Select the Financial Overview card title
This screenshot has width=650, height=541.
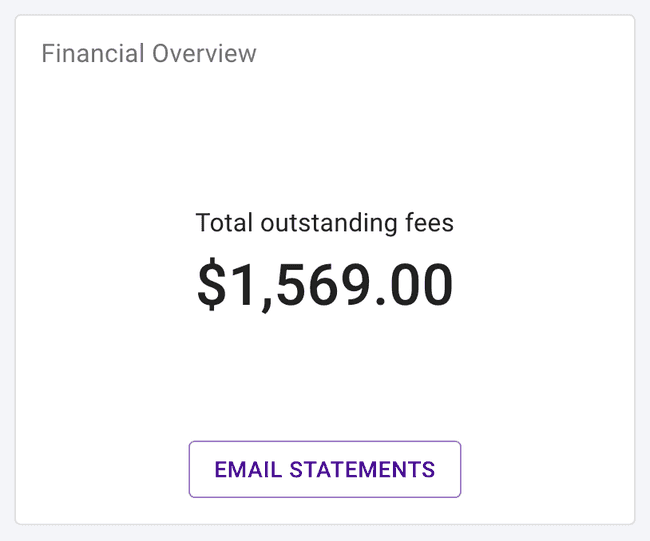[149, 53]
